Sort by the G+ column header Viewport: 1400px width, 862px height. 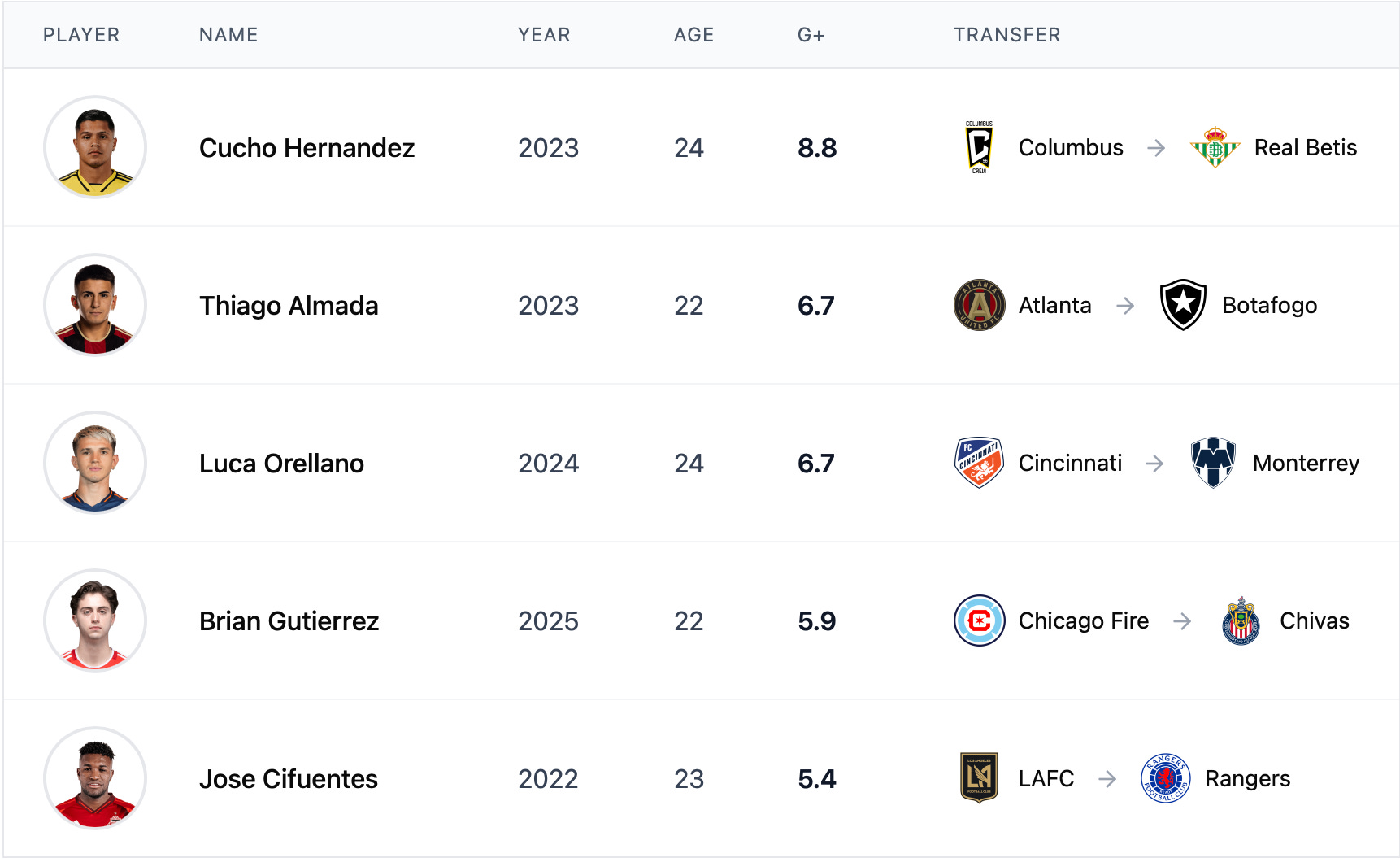(x=811, y=35)
